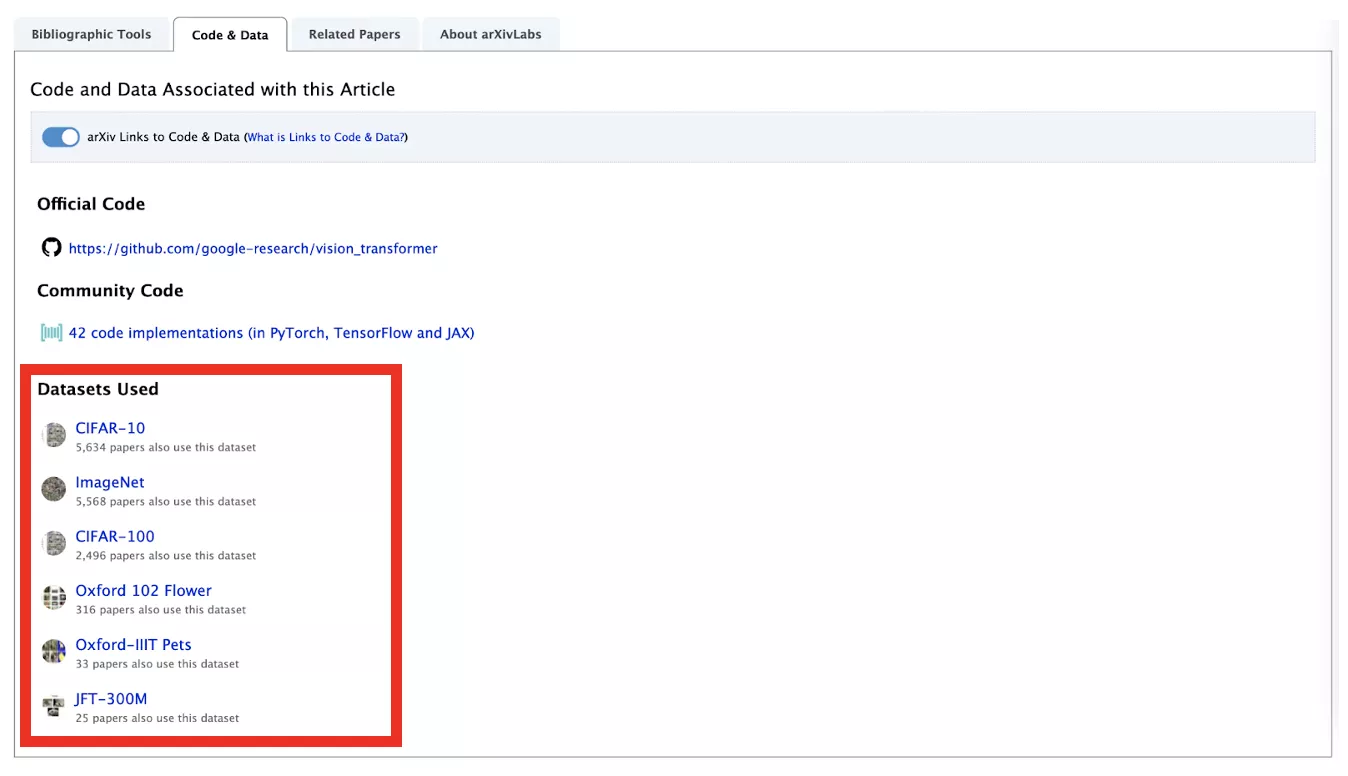Viewport: 1348px width, 776px height.
Task: Select the CIFAR-100 dataset thumbnail icon
Action: (53, 543)
